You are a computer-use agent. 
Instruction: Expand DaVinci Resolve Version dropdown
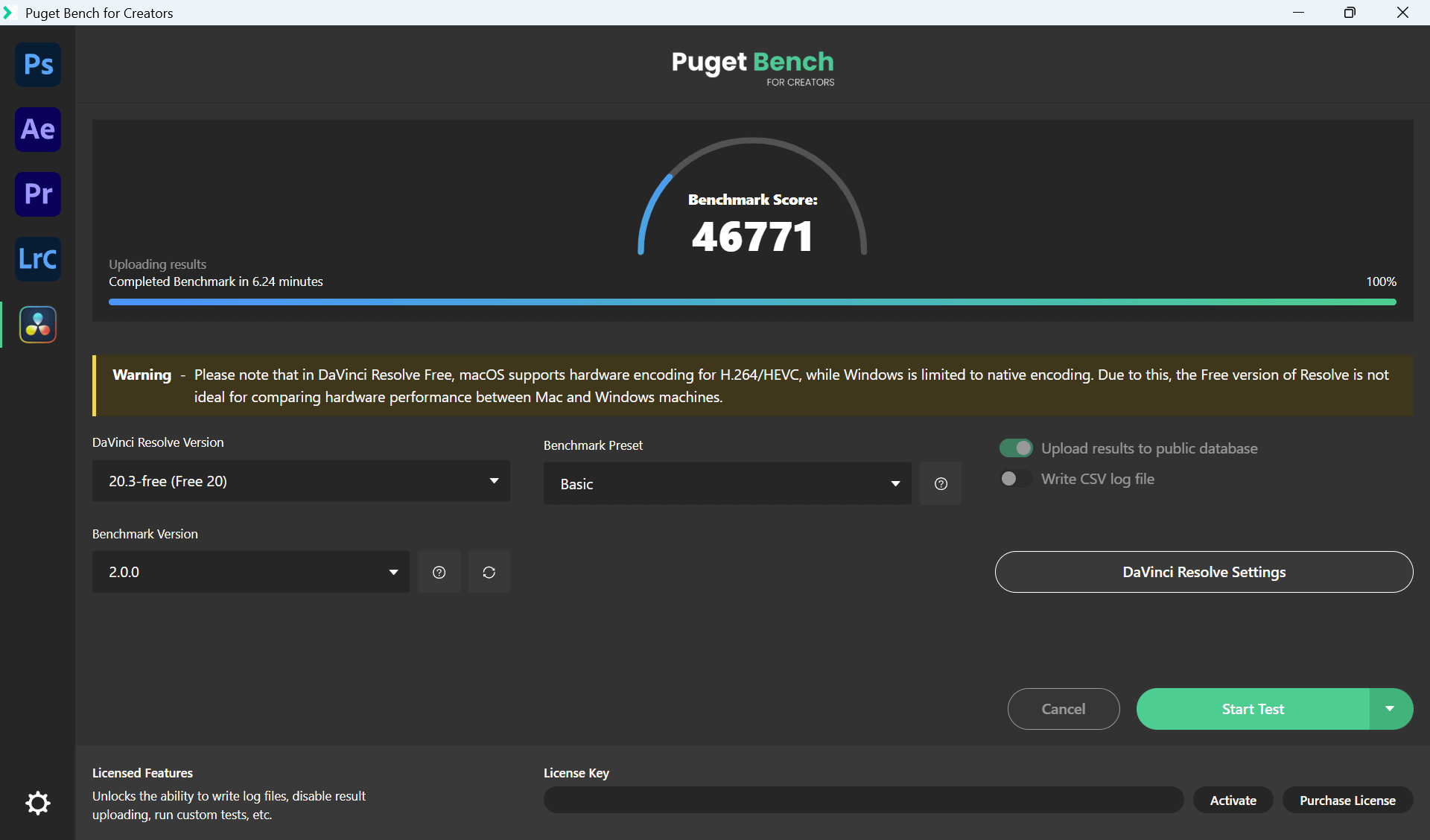tap(301, 481)
